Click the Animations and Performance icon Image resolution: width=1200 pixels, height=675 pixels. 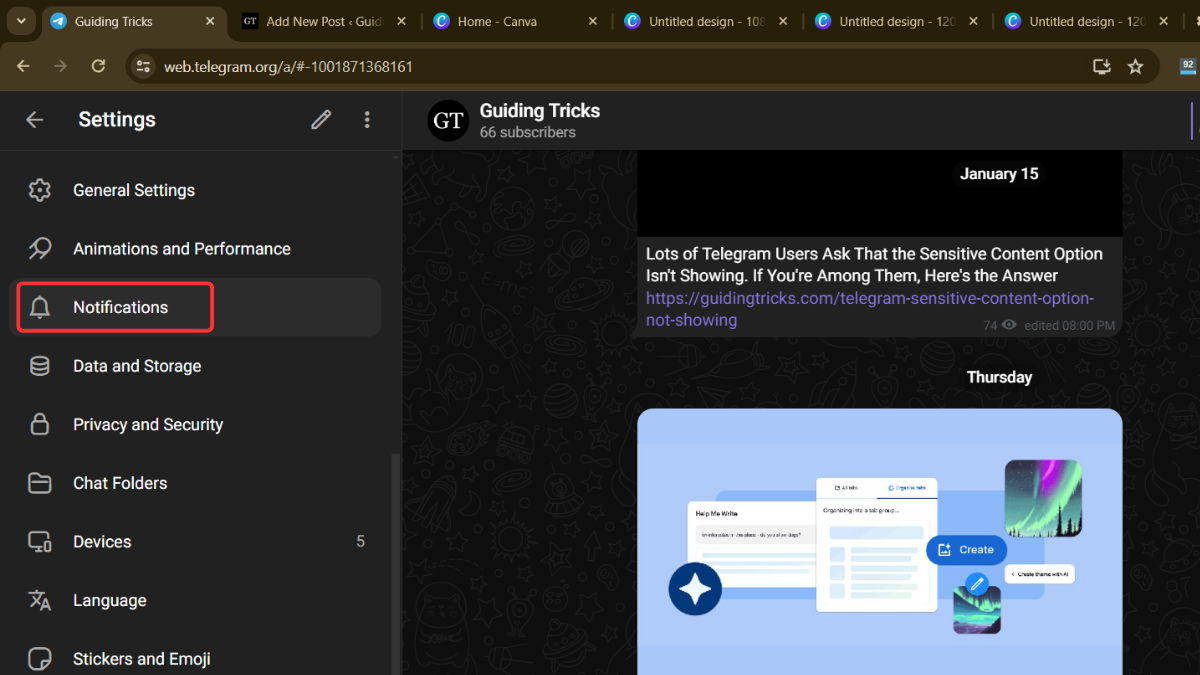[x=40, y=248]
